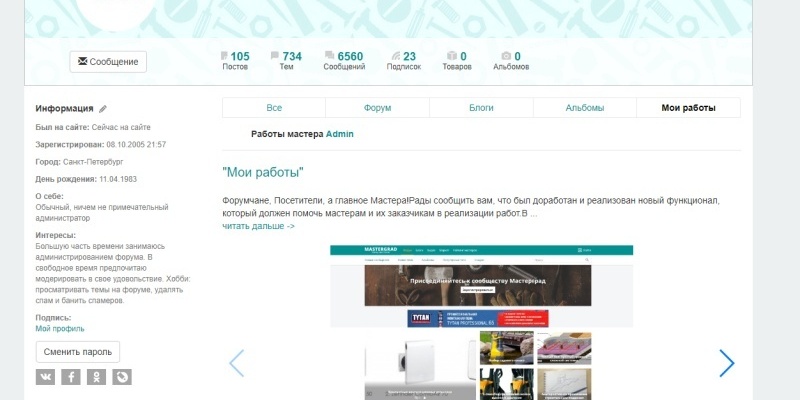Image resolution: width=800 pixels, height=400 pixels.
Task: Switch to the Все tab
Action: pyautogui.click(x=274, y=108)
